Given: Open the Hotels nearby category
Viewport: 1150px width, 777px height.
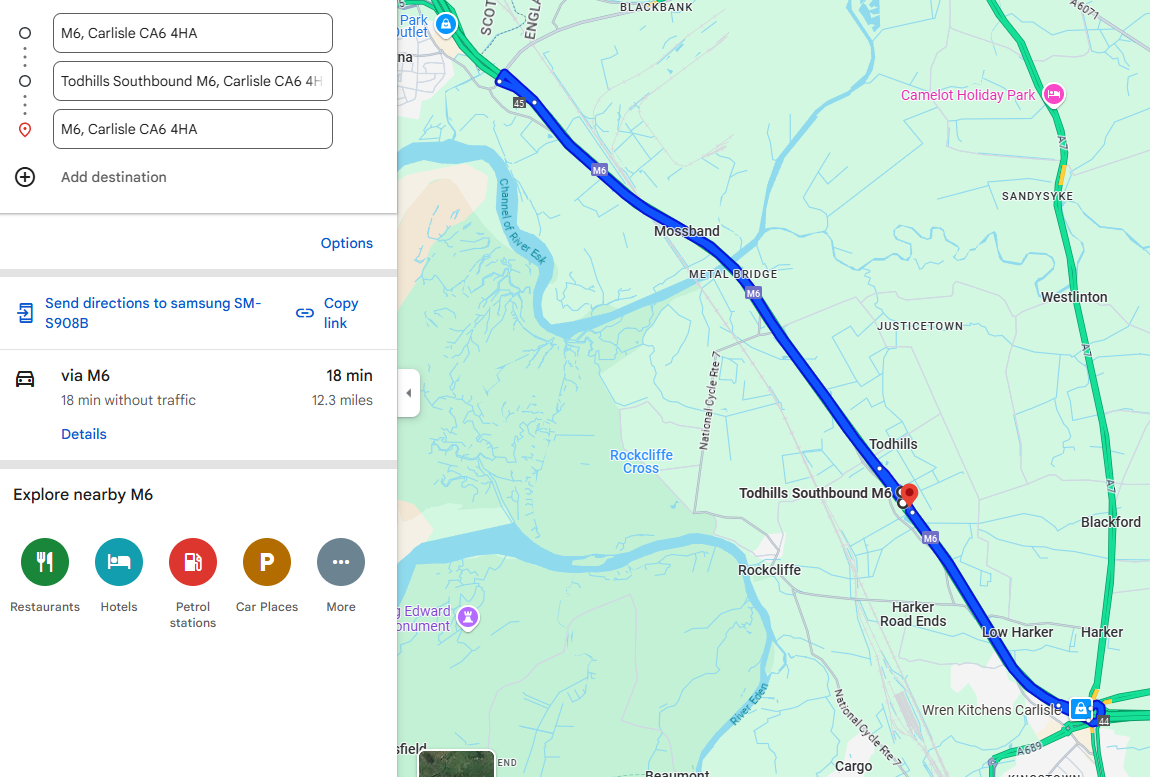Looking at the screenshot, I should pyautogui.click(x=119, y=562).
